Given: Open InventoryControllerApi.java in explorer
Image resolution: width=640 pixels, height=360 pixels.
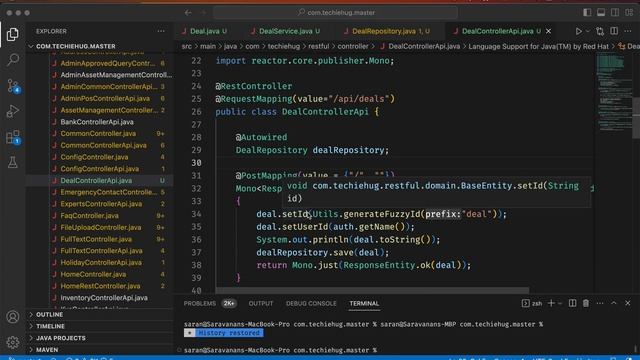Looking at the screenshot, I should point(104,298).
